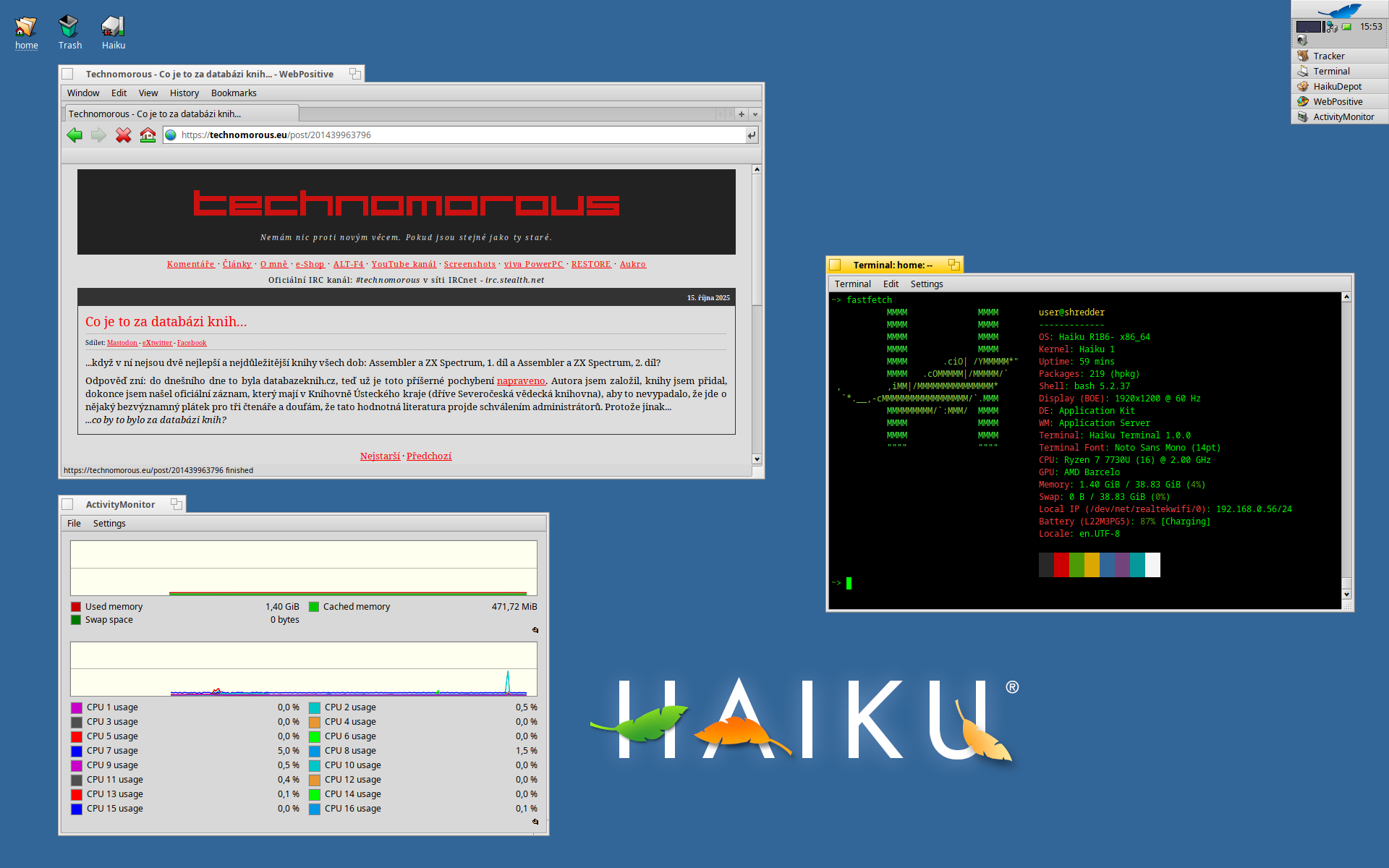This screenshot has height=868, width=1389.
Task: Expand the tab list dropdown arrow
Action: point(755,114)
